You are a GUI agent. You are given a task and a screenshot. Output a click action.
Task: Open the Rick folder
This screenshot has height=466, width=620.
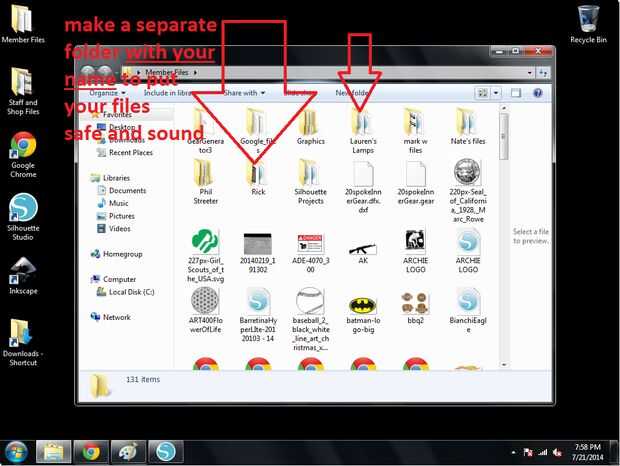point(258,178)
